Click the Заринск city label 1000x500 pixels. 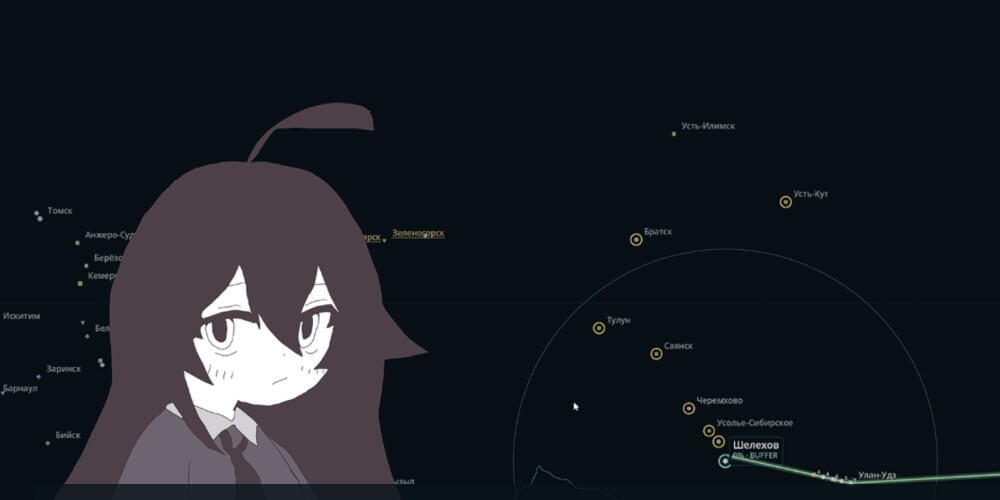[63, 369]
